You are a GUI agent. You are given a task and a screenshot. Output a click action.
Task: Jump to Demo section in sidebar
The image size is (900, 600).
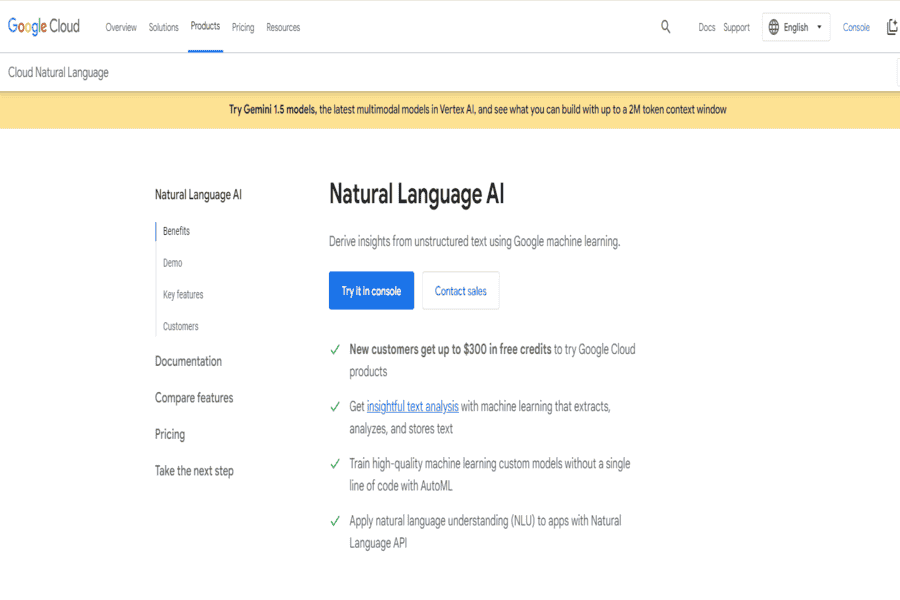pyautogui.click(x=173, y=263)
